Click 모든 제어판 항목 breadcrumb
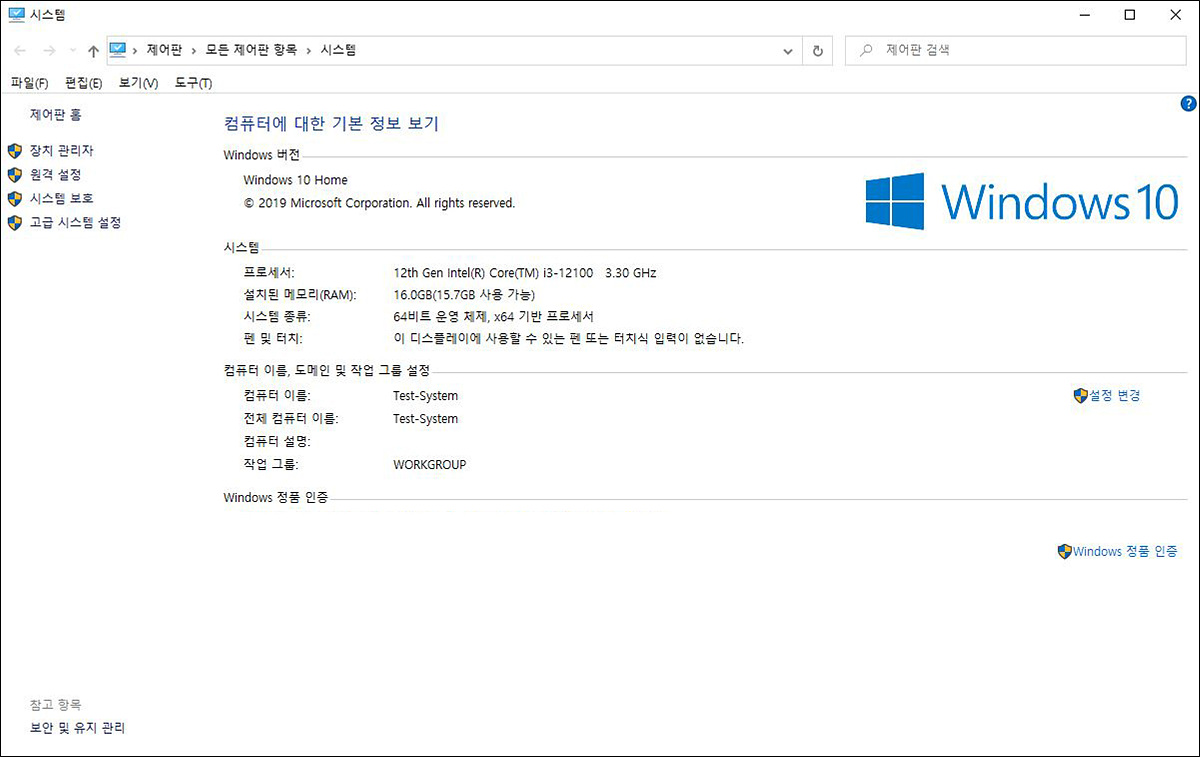This screenshot has height=757, width=1200. 251,50
